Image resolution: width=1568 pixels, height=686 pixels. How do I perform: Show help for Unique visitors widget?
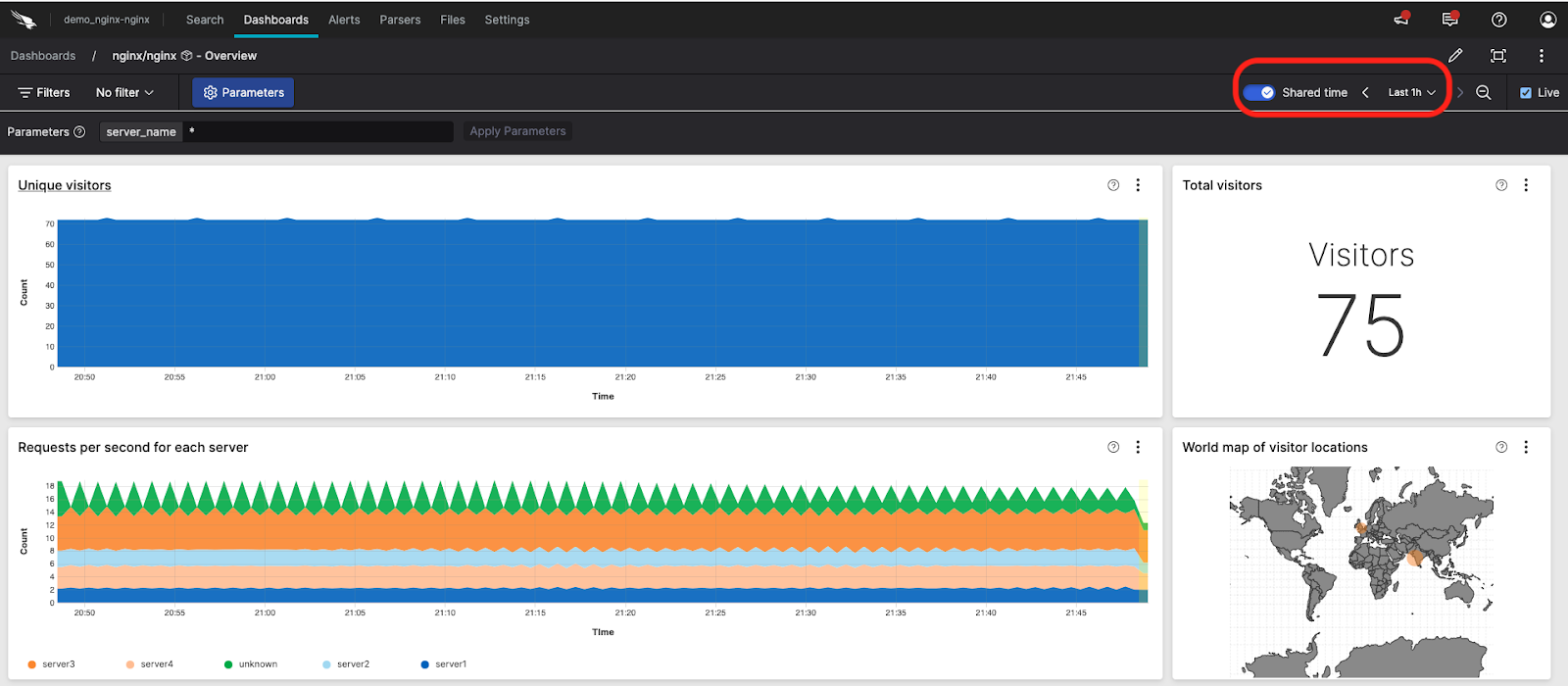tap(1113, 185)
